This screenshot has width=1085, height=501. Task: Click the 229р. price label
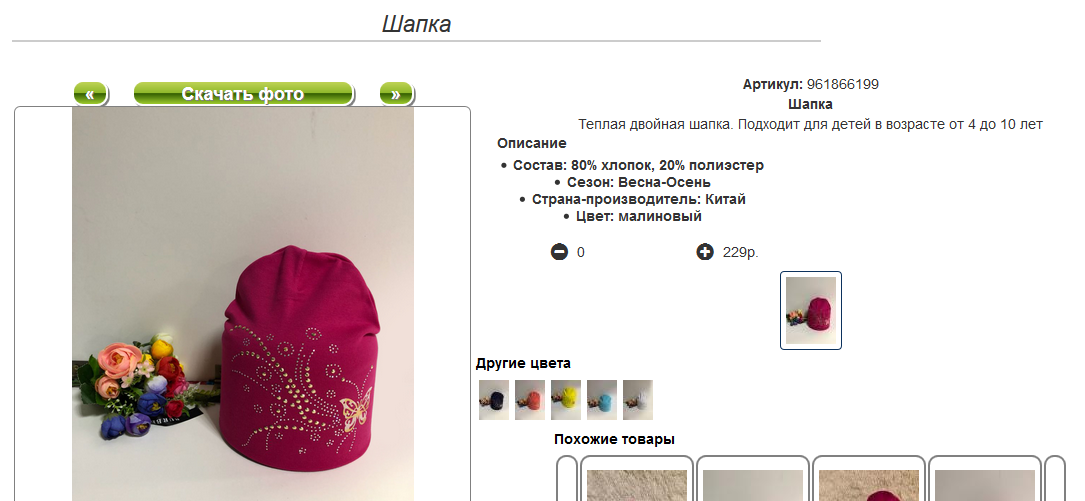(x=740, y=252)
